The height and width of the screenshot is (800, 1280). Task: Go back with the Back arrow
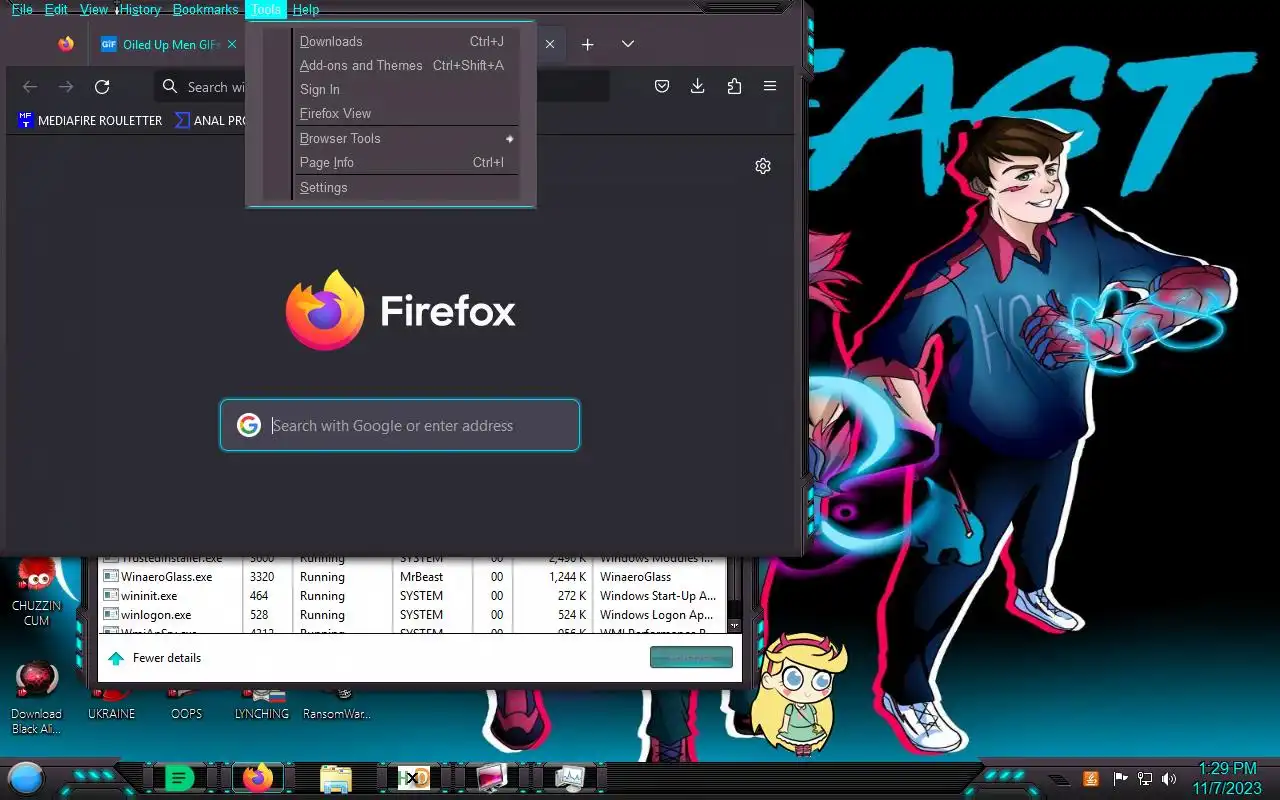point(30,87)
